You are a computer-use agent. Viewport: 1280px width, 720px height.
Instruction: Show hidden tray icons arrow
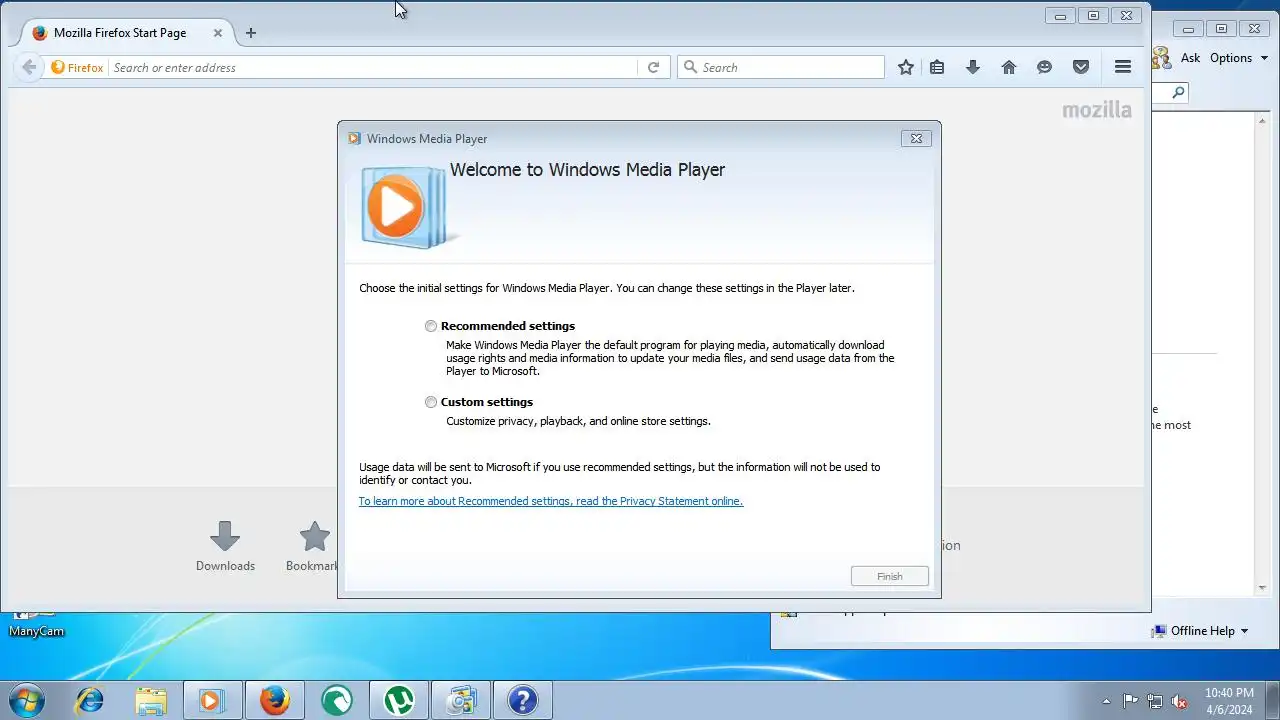(x=1106, y=701)
